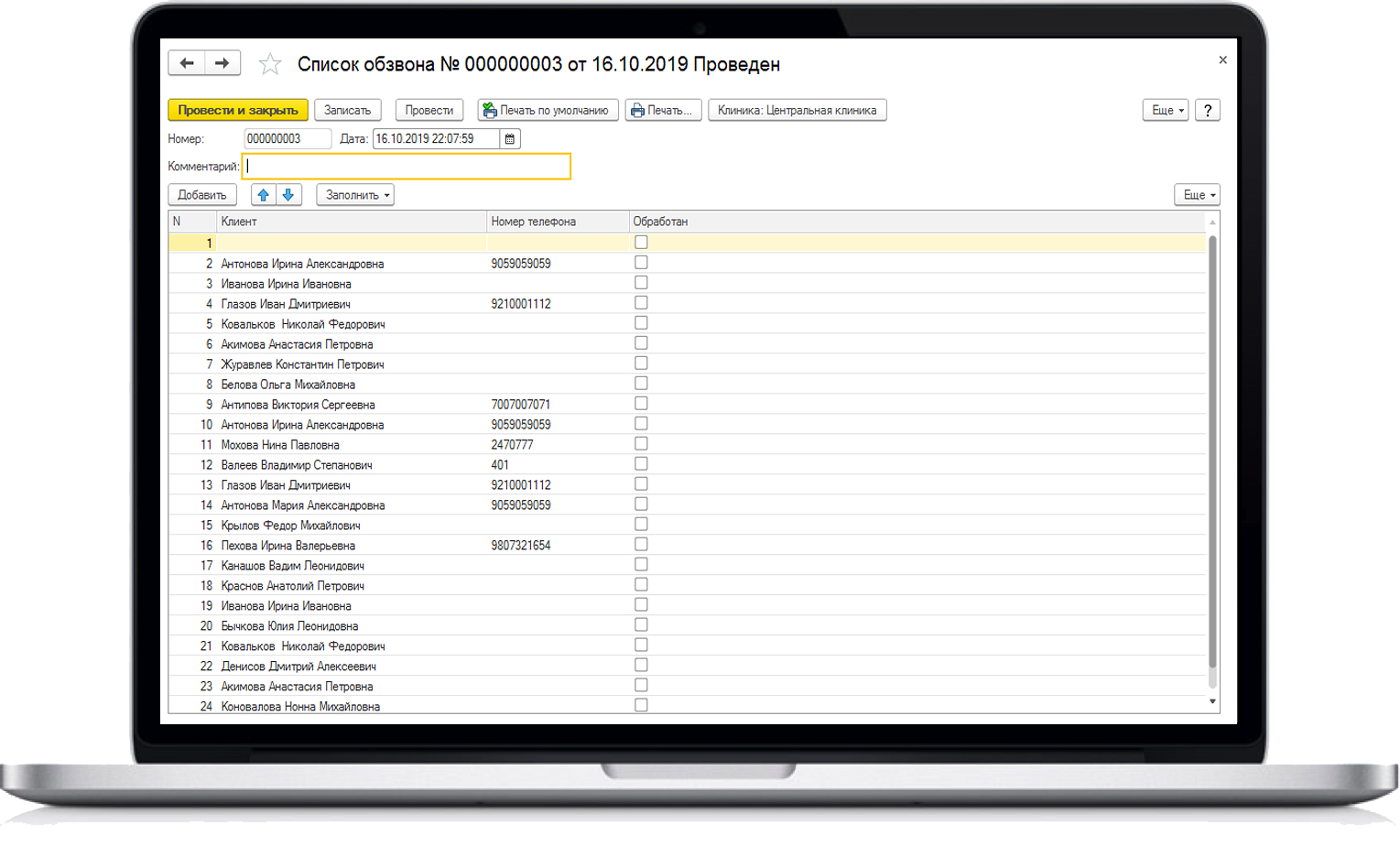
Task: Click into the Комментарий input field
Action: (407, 167)
